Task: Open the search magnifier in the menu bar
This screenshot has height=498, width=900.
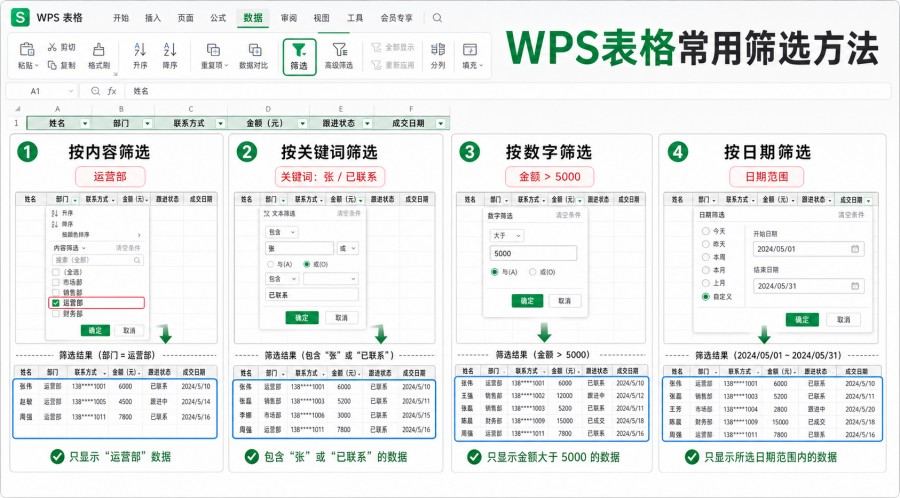Action: [x=437, y=18]
